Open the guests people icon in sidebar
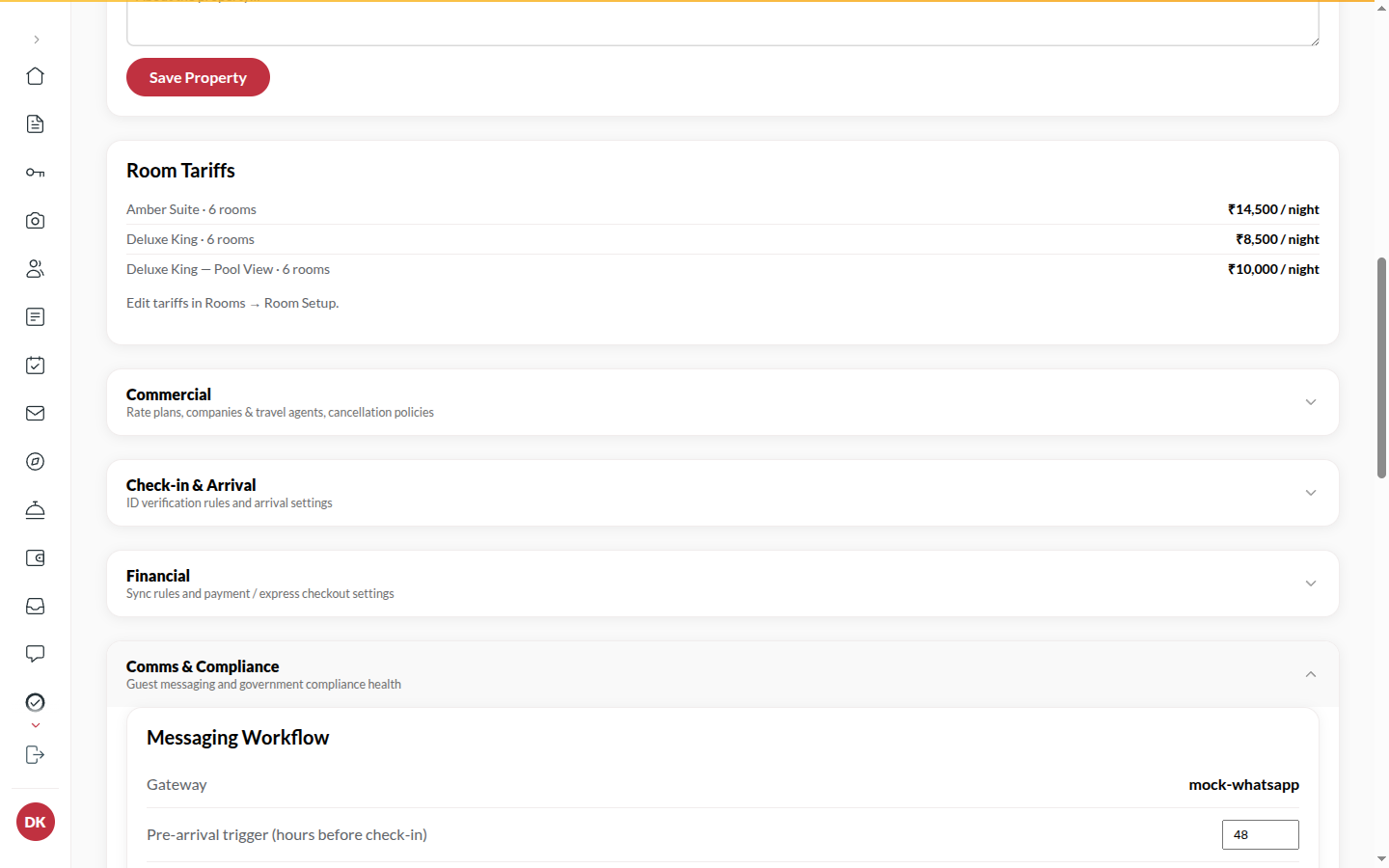1389x868 pixels. 36,269
